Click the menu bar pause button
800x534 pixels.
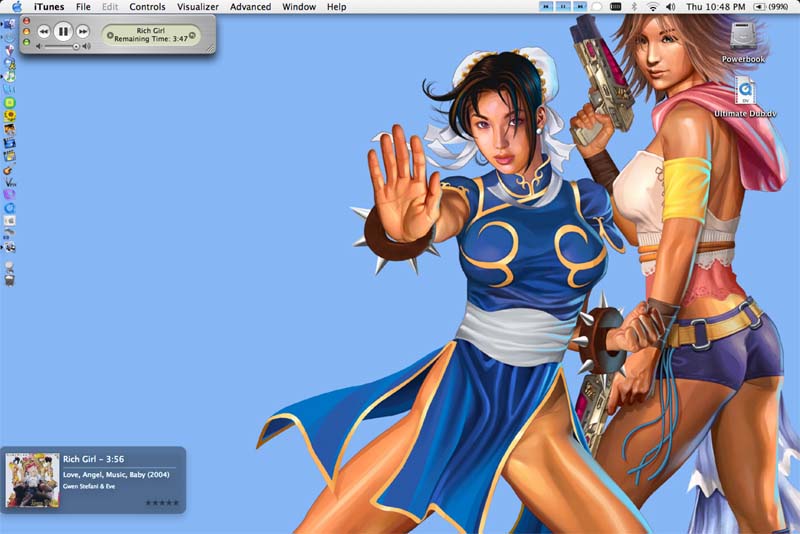tap(563, 7)
